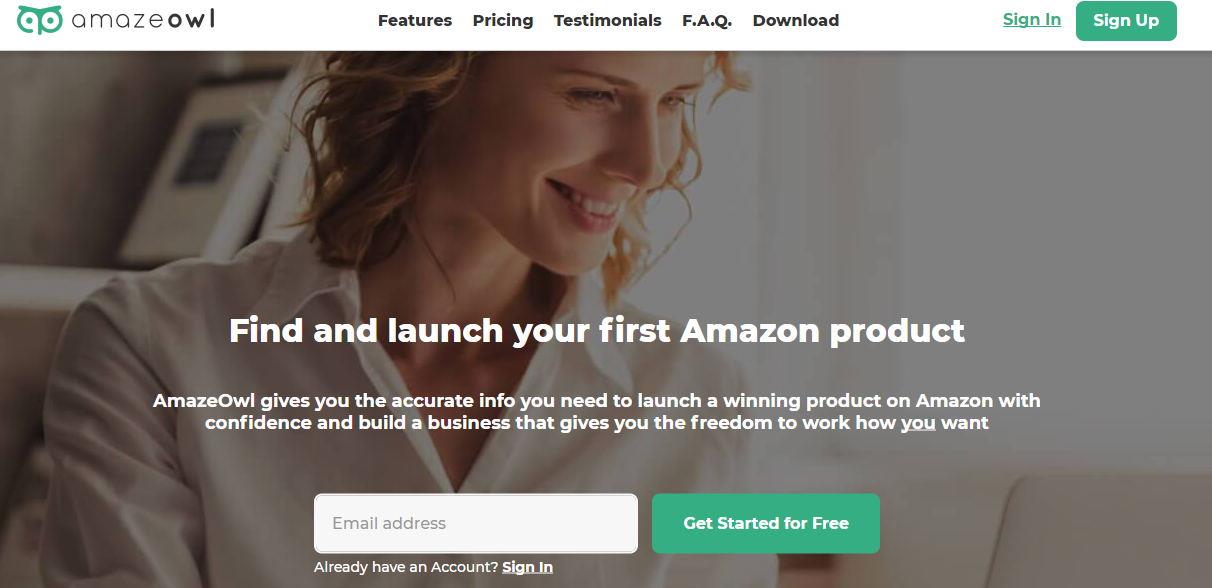Follow the Sign In link below the email field
Viewport: 1212px width, 588px height.
tap(527, 567)
